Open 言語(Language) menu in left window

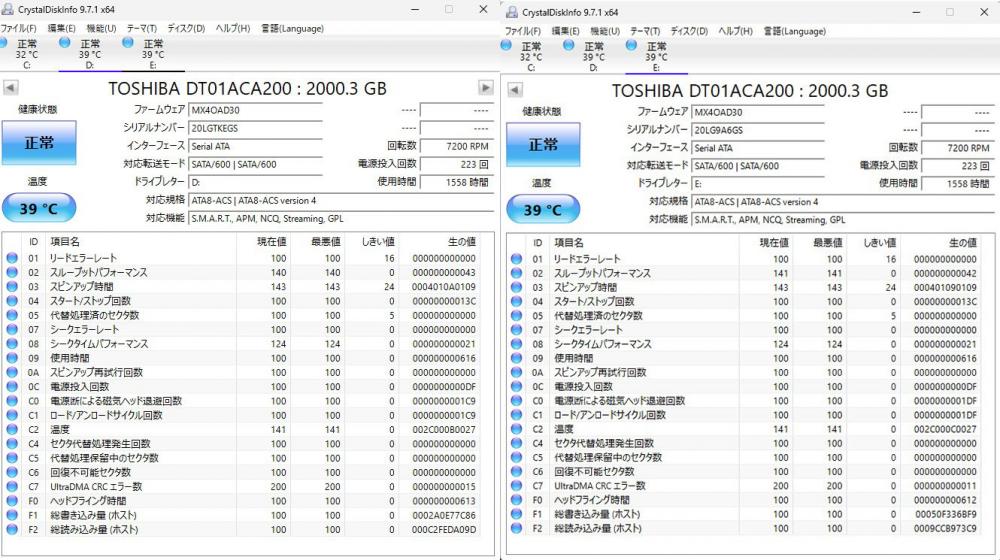click(292, 29)
